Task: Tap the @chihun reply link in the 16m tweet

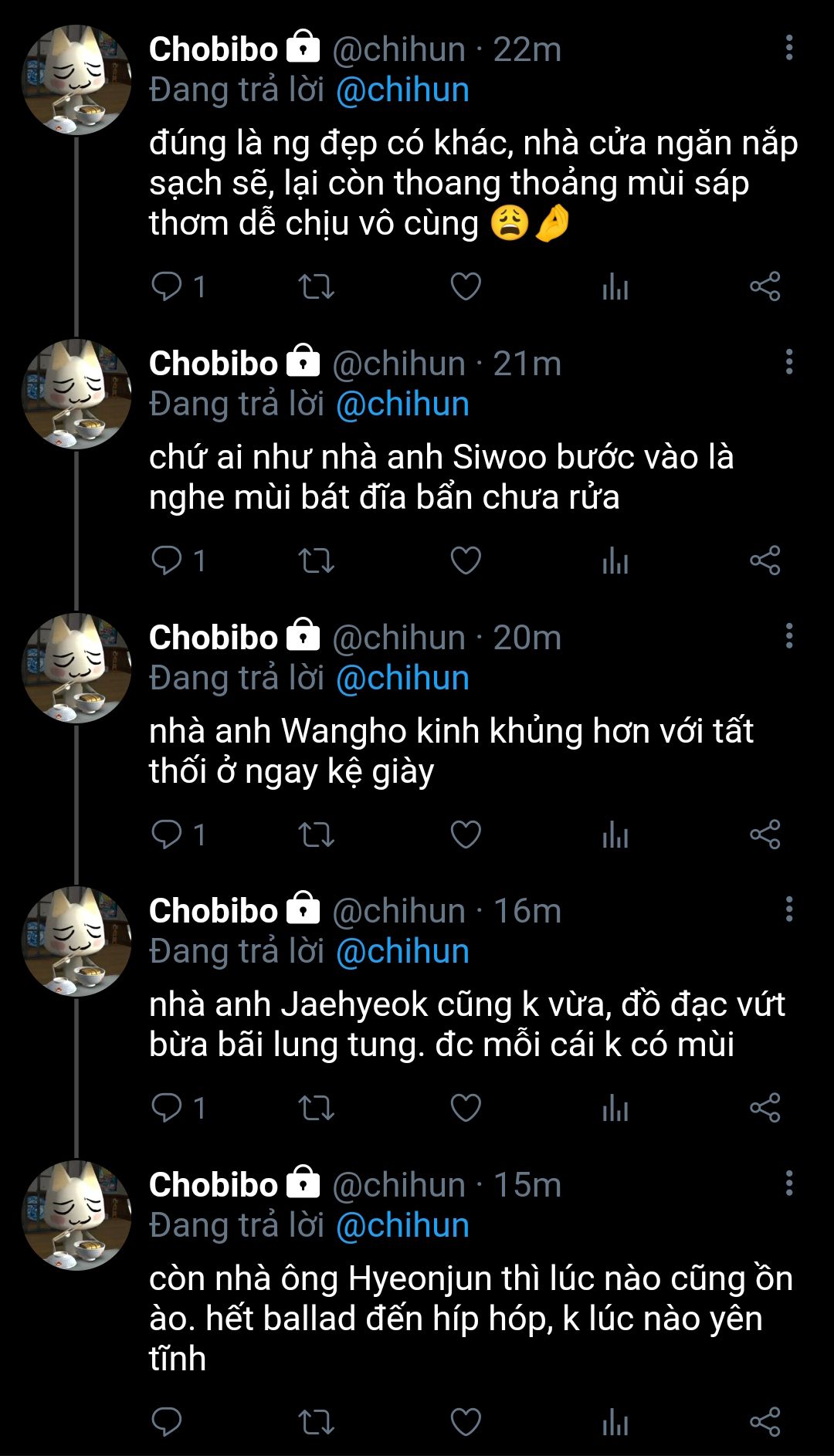Action: point(402,952)
